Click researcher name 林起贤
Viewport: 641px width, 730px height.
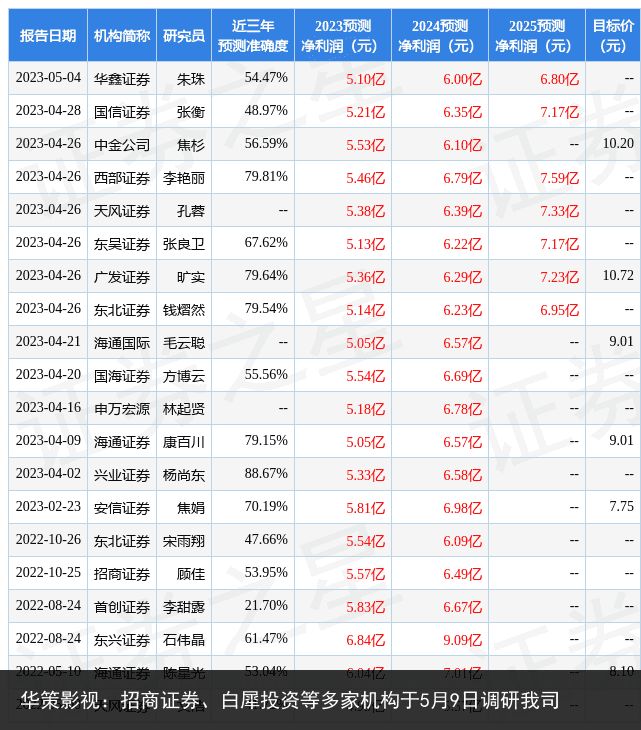tap(184, 409)
